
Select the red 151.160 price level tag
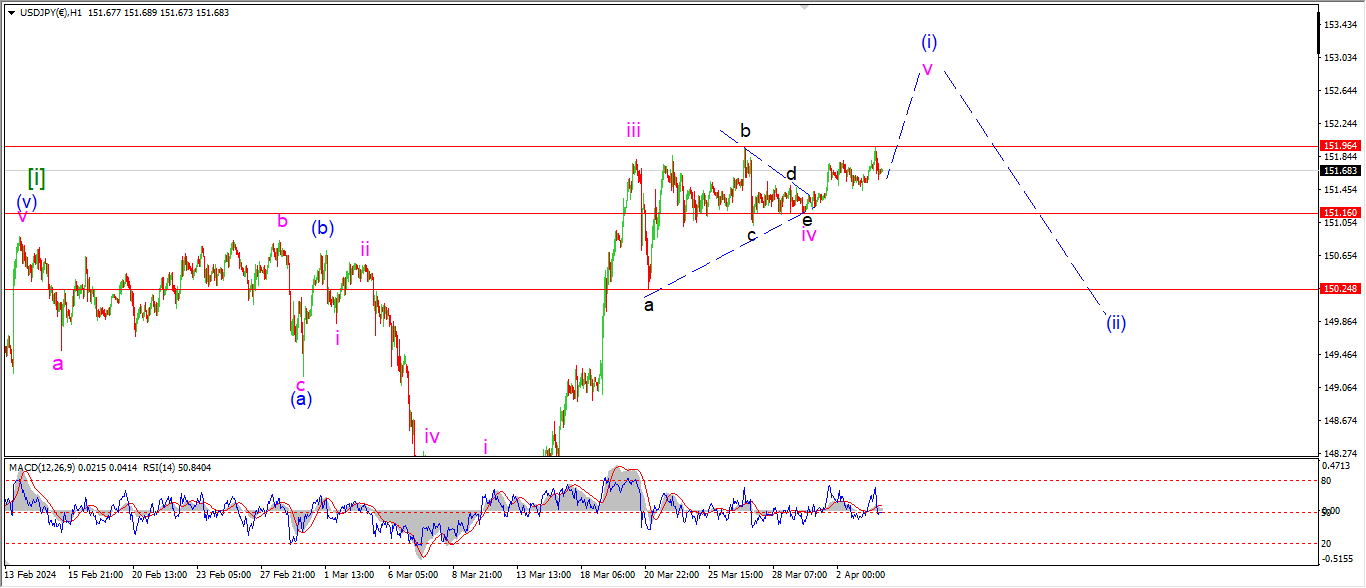click(1339, 213)
